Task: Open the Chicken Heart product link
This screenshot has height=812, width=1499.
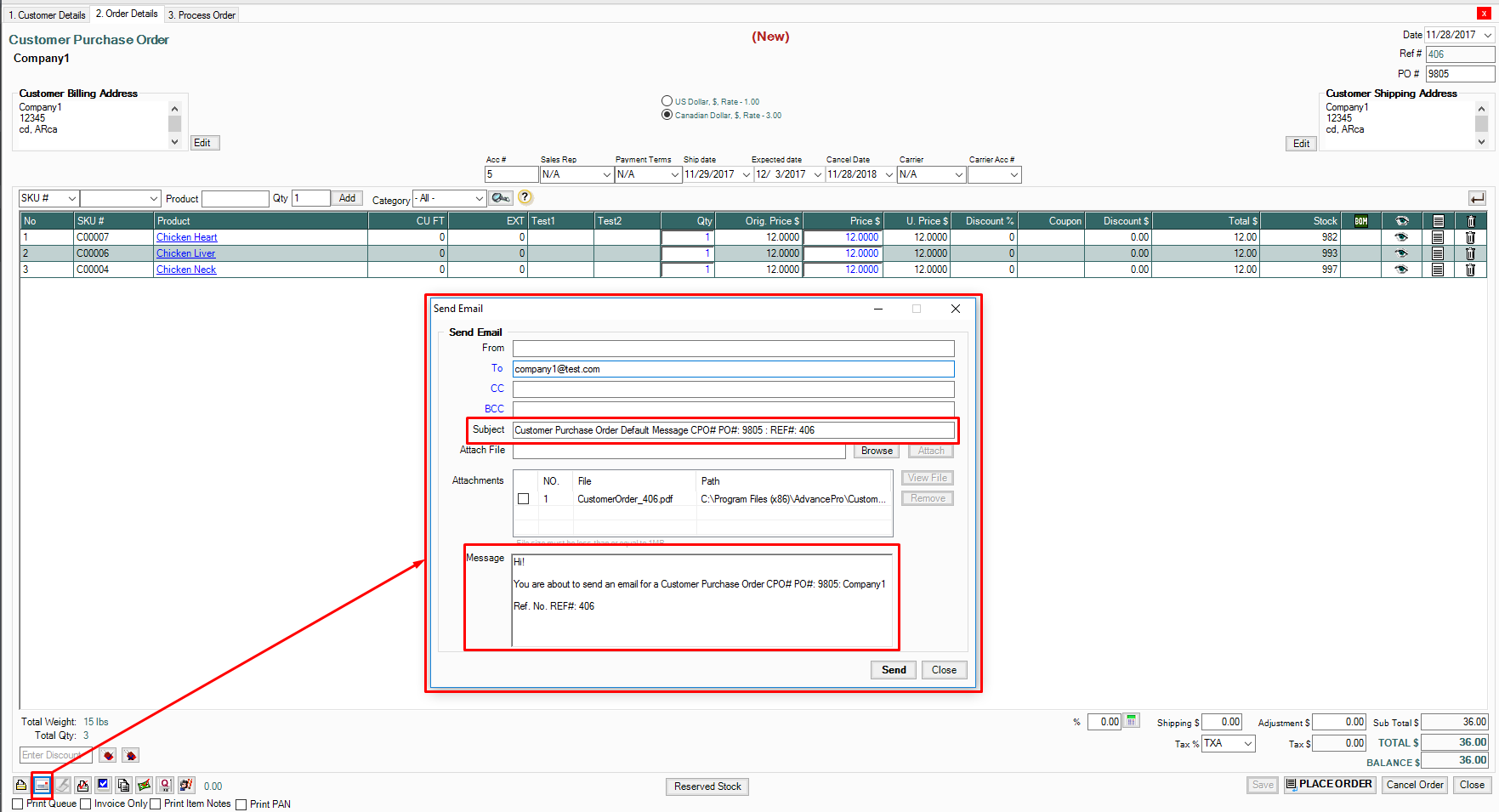Action: coord(186,237)
